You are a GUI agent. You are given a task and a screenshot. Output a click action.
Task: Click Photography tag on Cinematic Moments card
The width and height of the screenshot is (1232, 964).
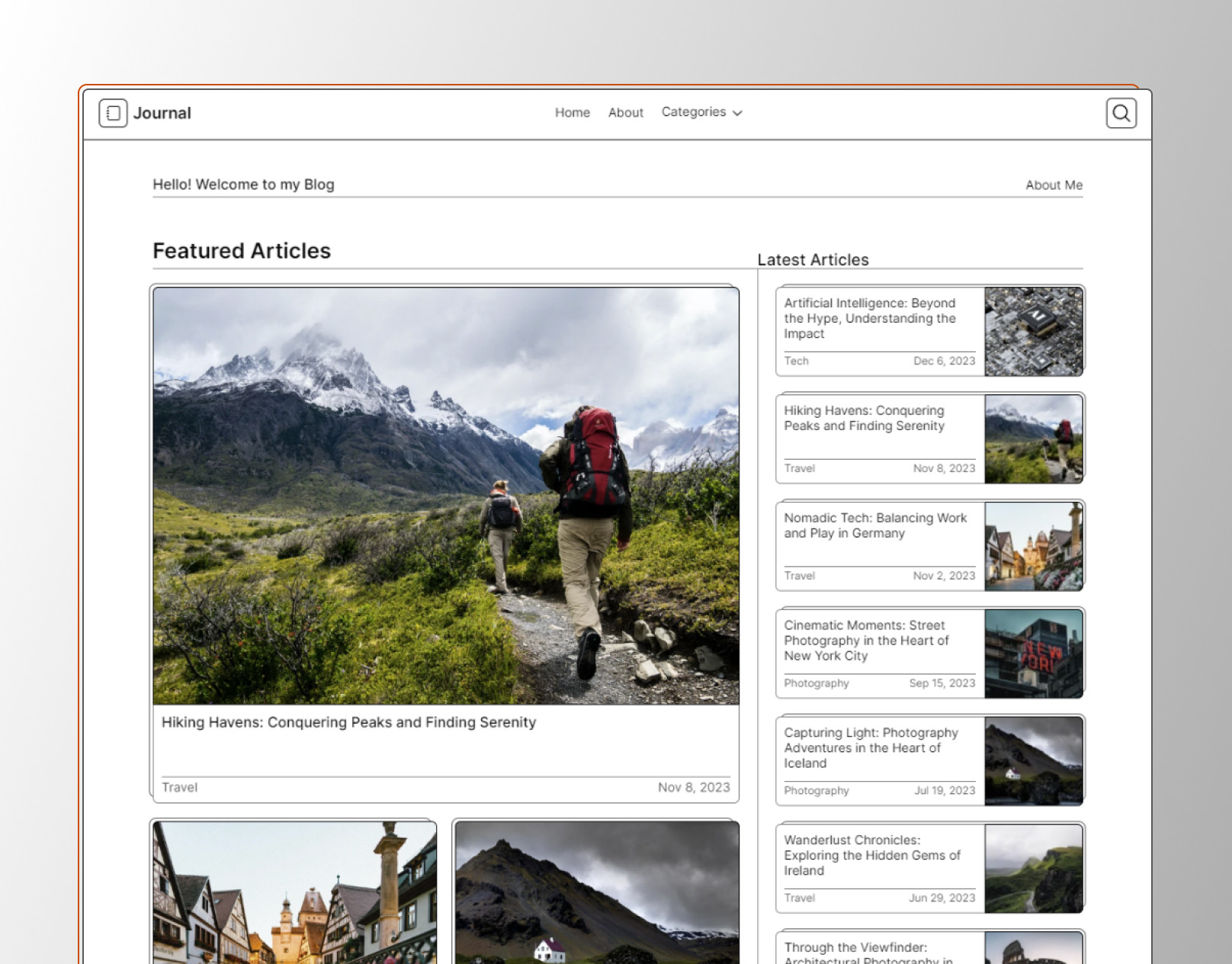[816, 683]
